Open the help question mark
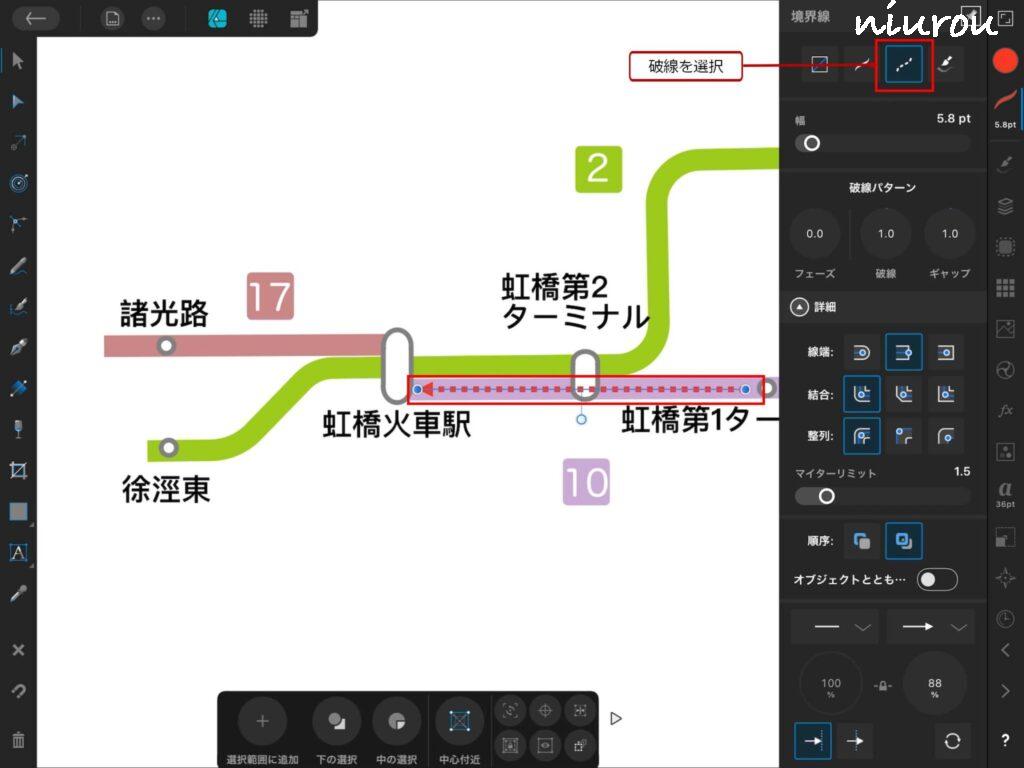Image resolution: width=1024 pixels, height=768 pixels. click(x=1005, y=740)
